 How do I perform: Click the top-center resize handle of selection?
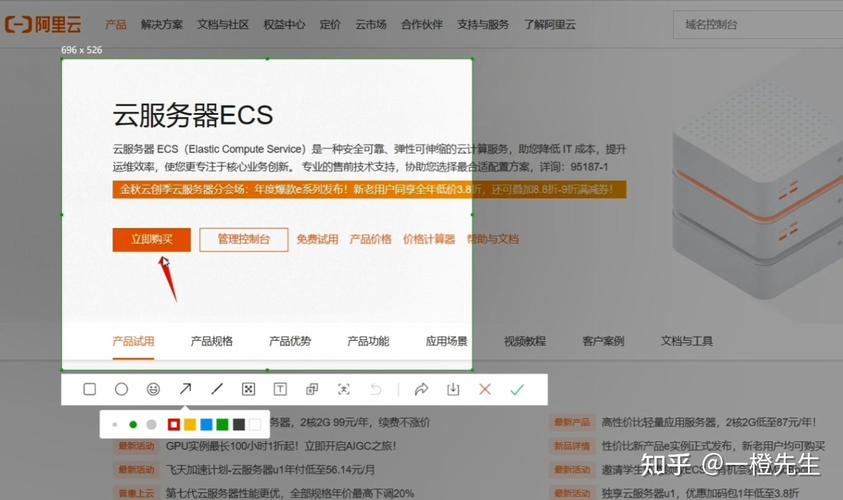[x=267, y=59]
